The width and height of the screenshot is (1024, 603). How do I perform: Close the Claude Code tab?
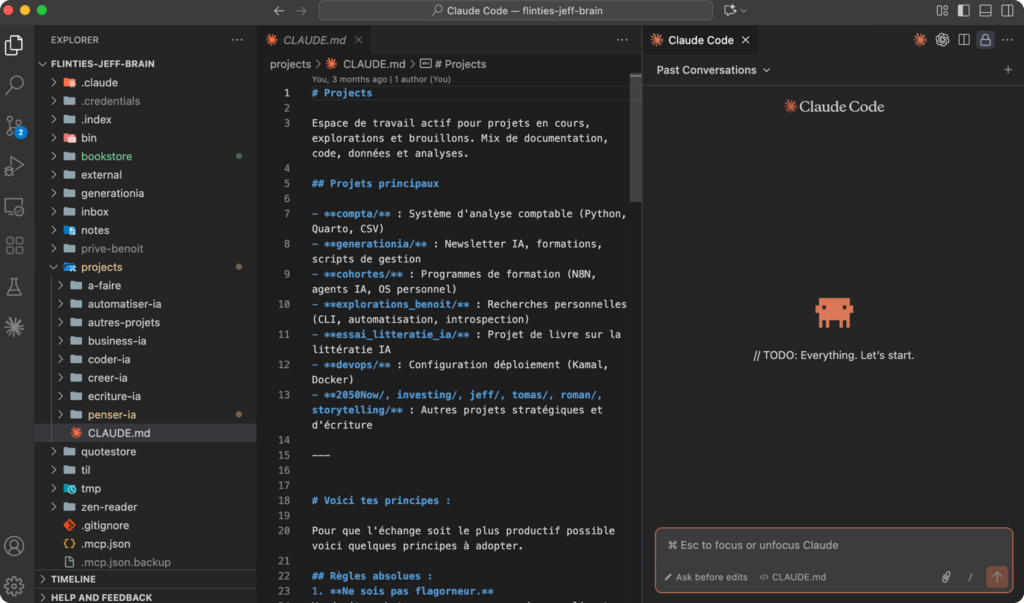click(745, 40)
